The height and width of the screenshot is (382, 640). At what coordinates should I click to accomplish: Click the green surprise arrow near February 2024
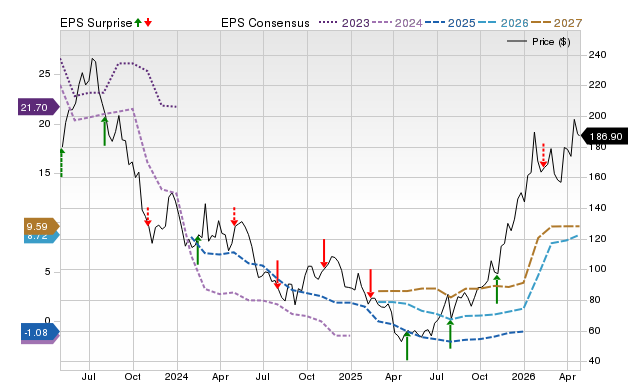tap(198, 250)
